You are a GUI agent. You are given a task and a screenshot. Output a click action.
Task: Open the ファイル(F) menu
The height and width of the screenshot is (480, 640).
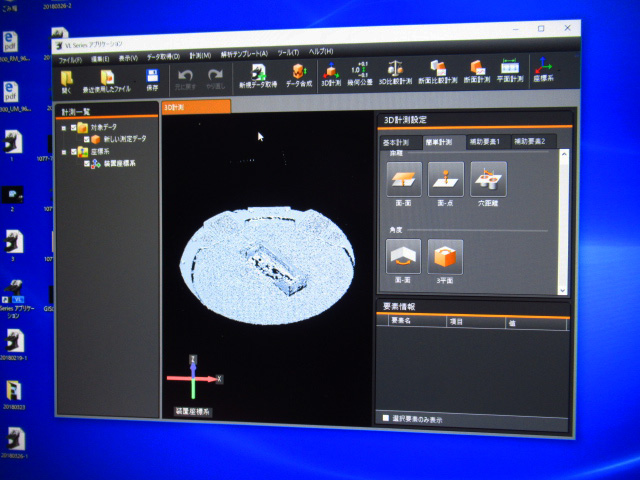point(70,60)
